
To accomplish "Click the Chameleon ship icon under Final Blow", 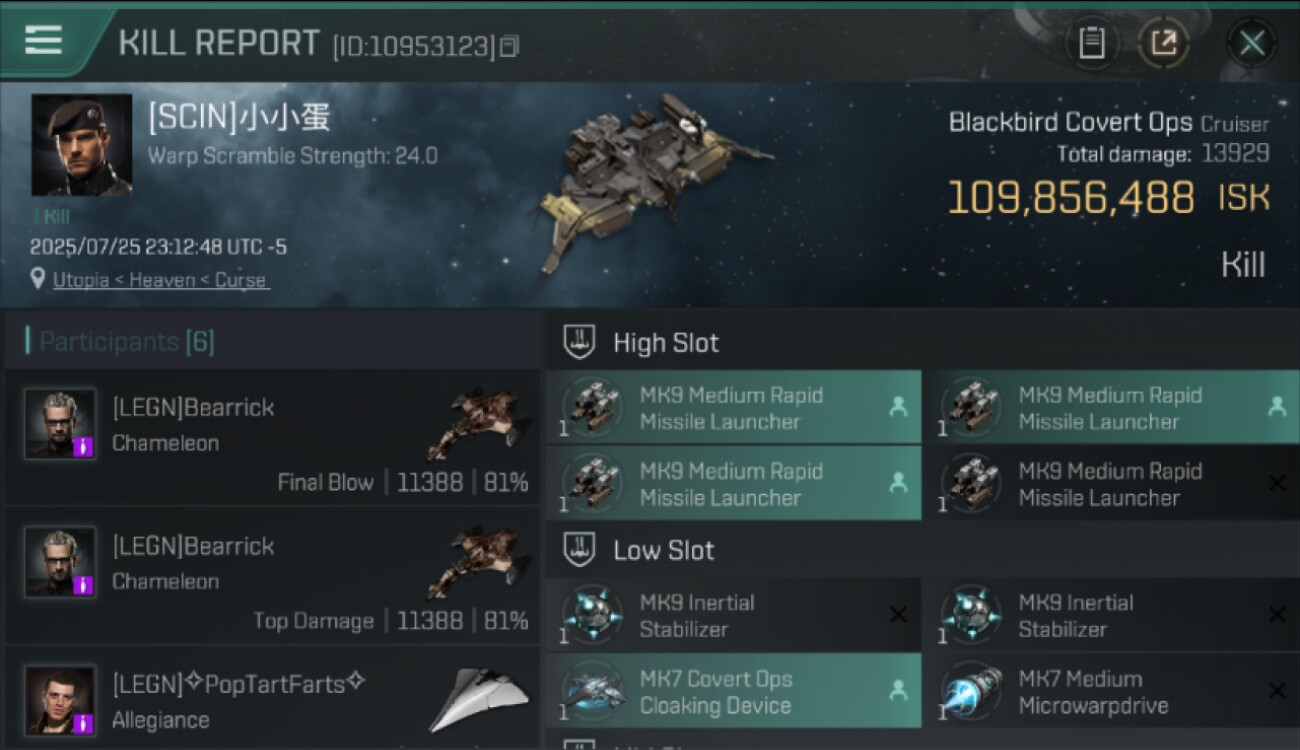I will (x=478, y=420).
